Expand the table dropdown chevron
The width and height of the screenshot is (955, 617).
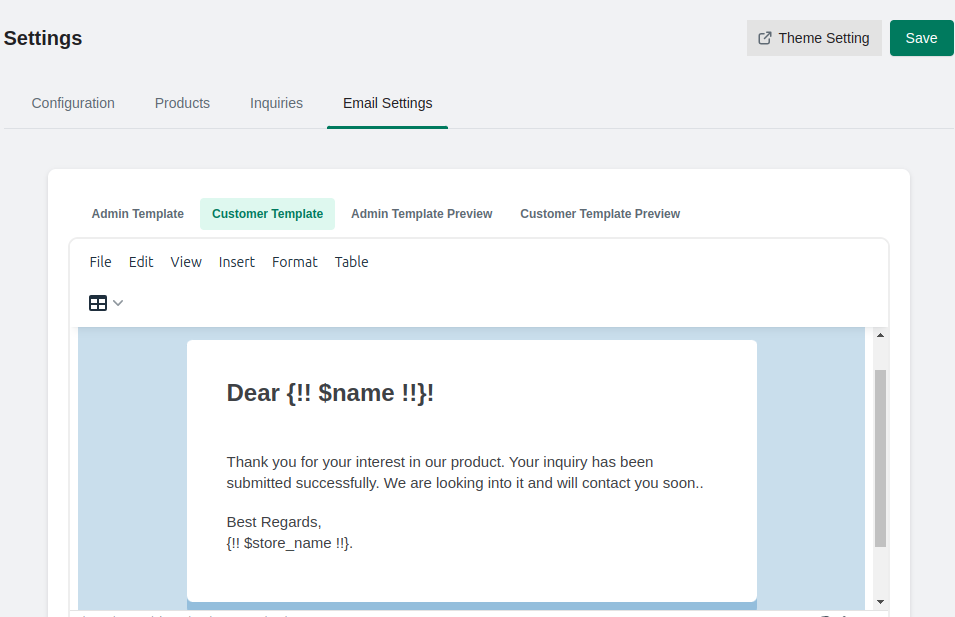coord(118,303)
